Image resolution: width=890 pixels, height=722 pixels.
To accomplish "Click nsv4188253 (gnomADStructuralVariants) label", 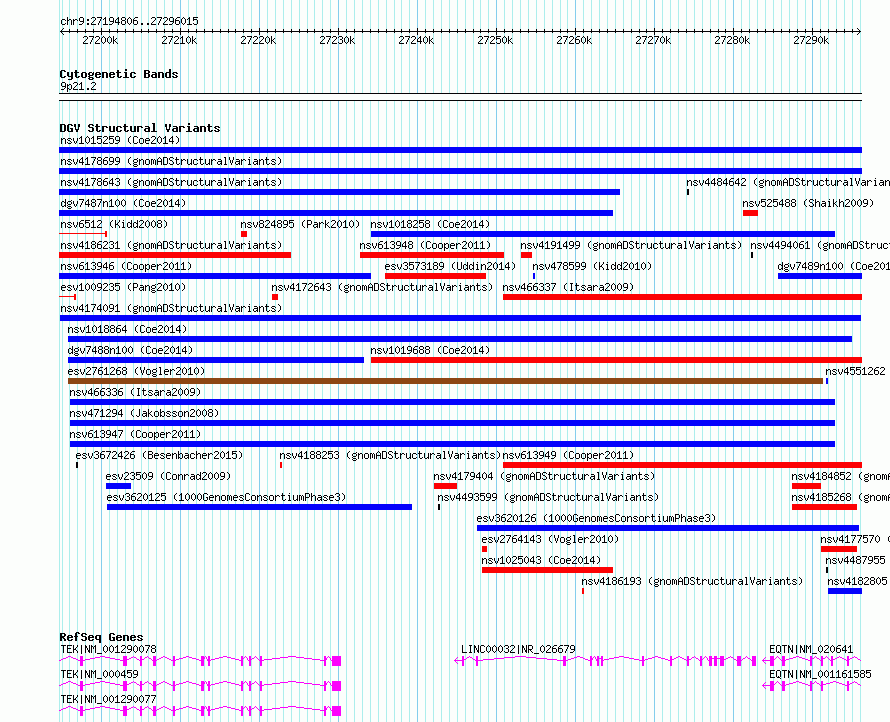I will (x=390, y=455).
